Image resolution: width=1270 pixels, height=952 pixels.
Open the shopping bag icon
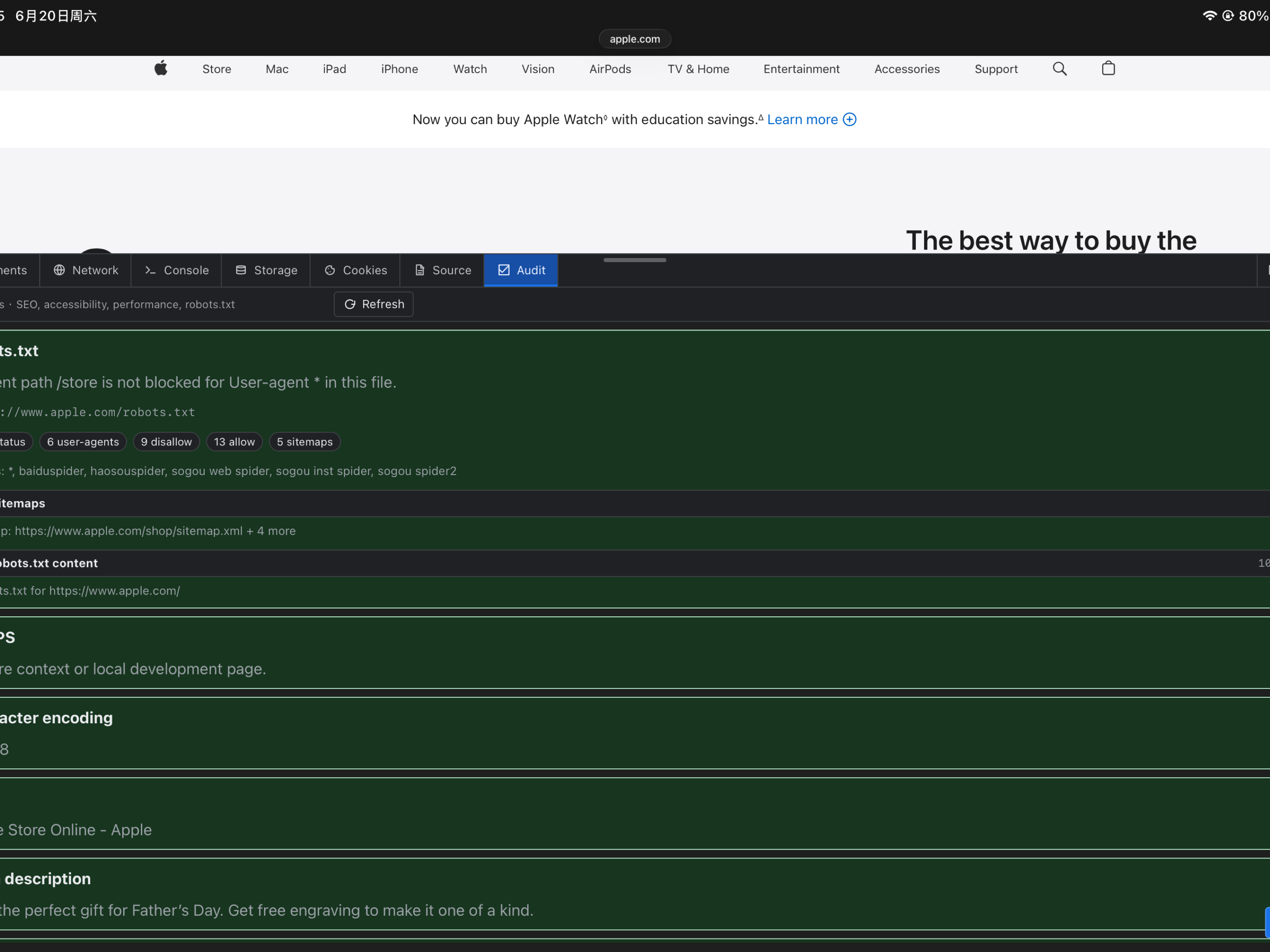coord(1108,68)
